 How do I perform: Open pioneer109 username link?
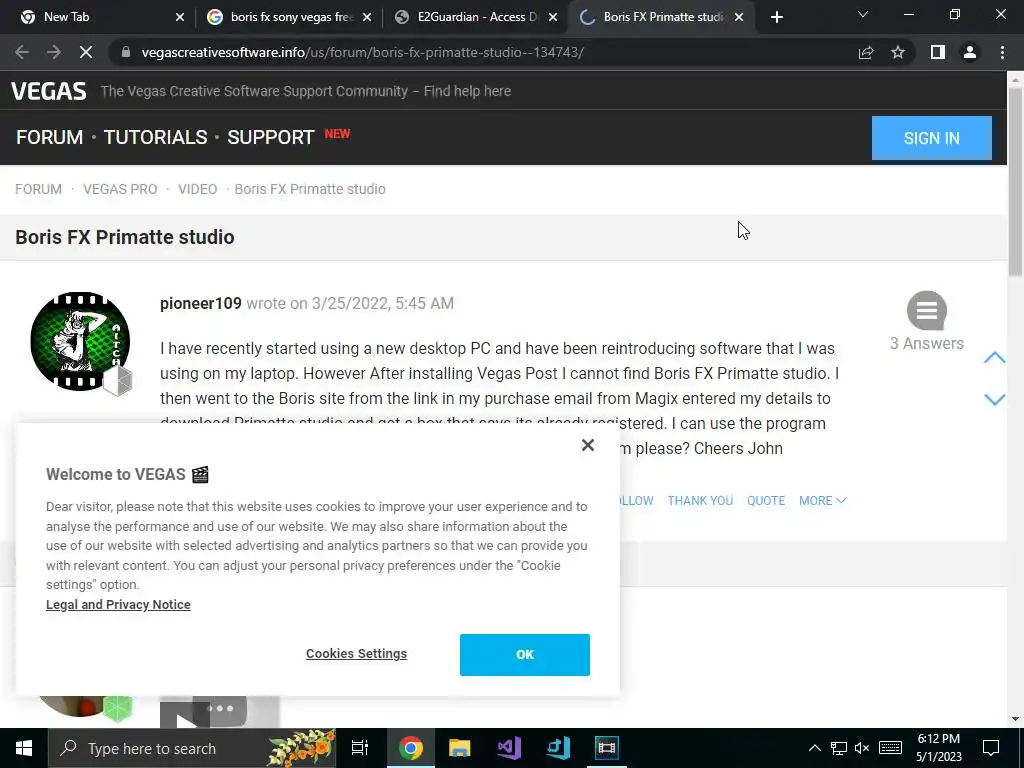pos(200,303)
